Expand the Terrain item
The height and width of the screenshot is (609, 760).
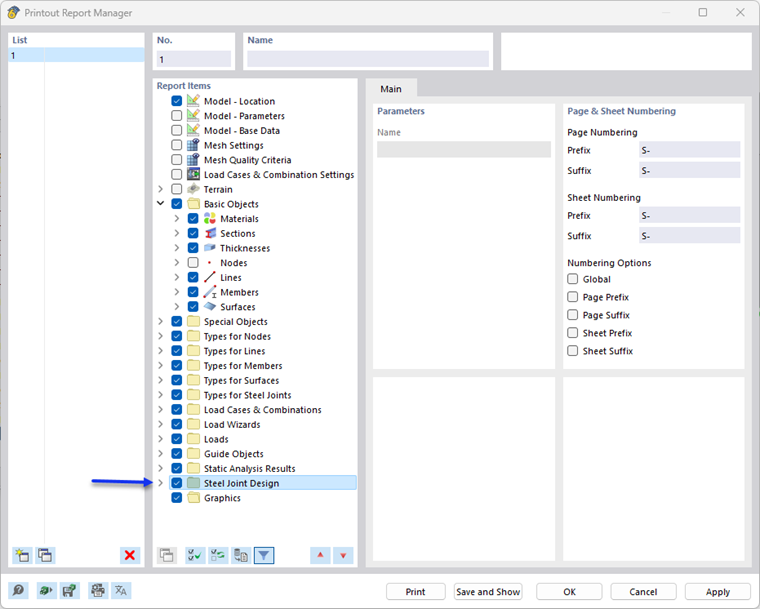(x=160, y=189)
